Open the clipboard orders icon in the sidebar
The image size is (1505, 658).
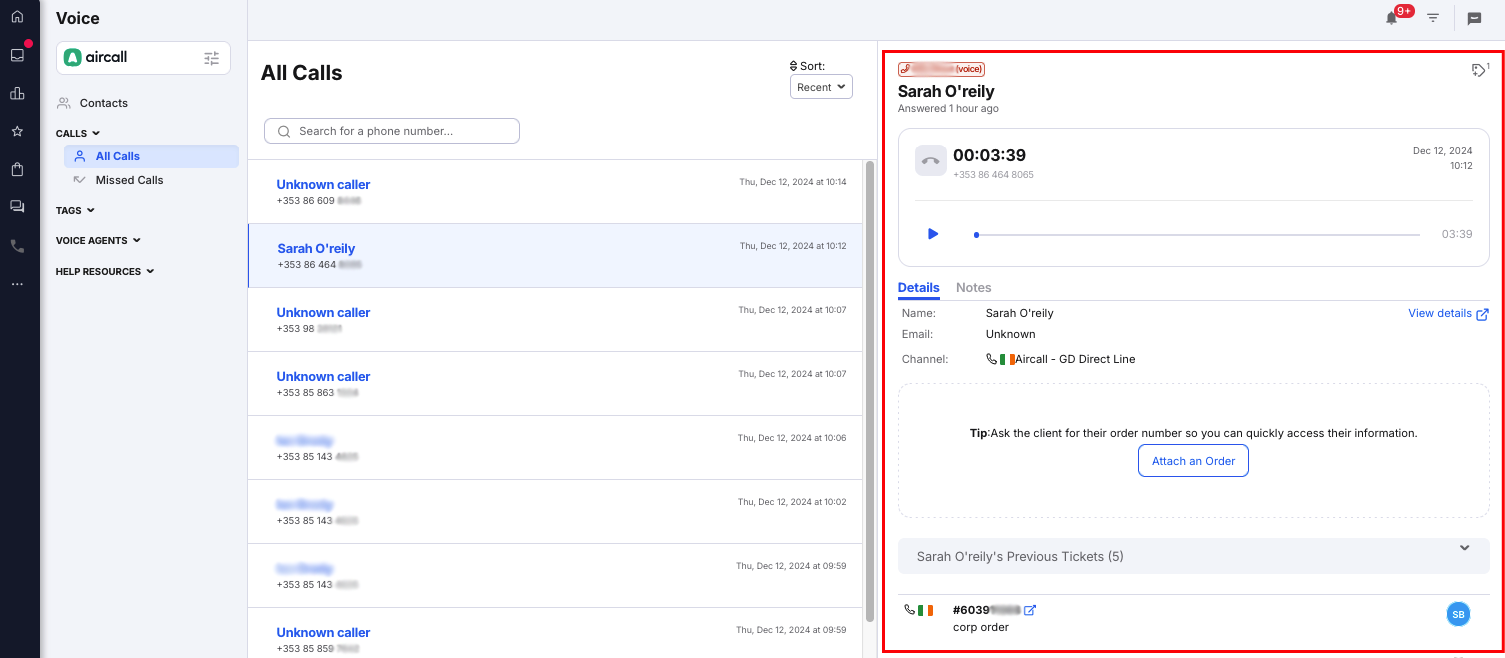(17, 169)
